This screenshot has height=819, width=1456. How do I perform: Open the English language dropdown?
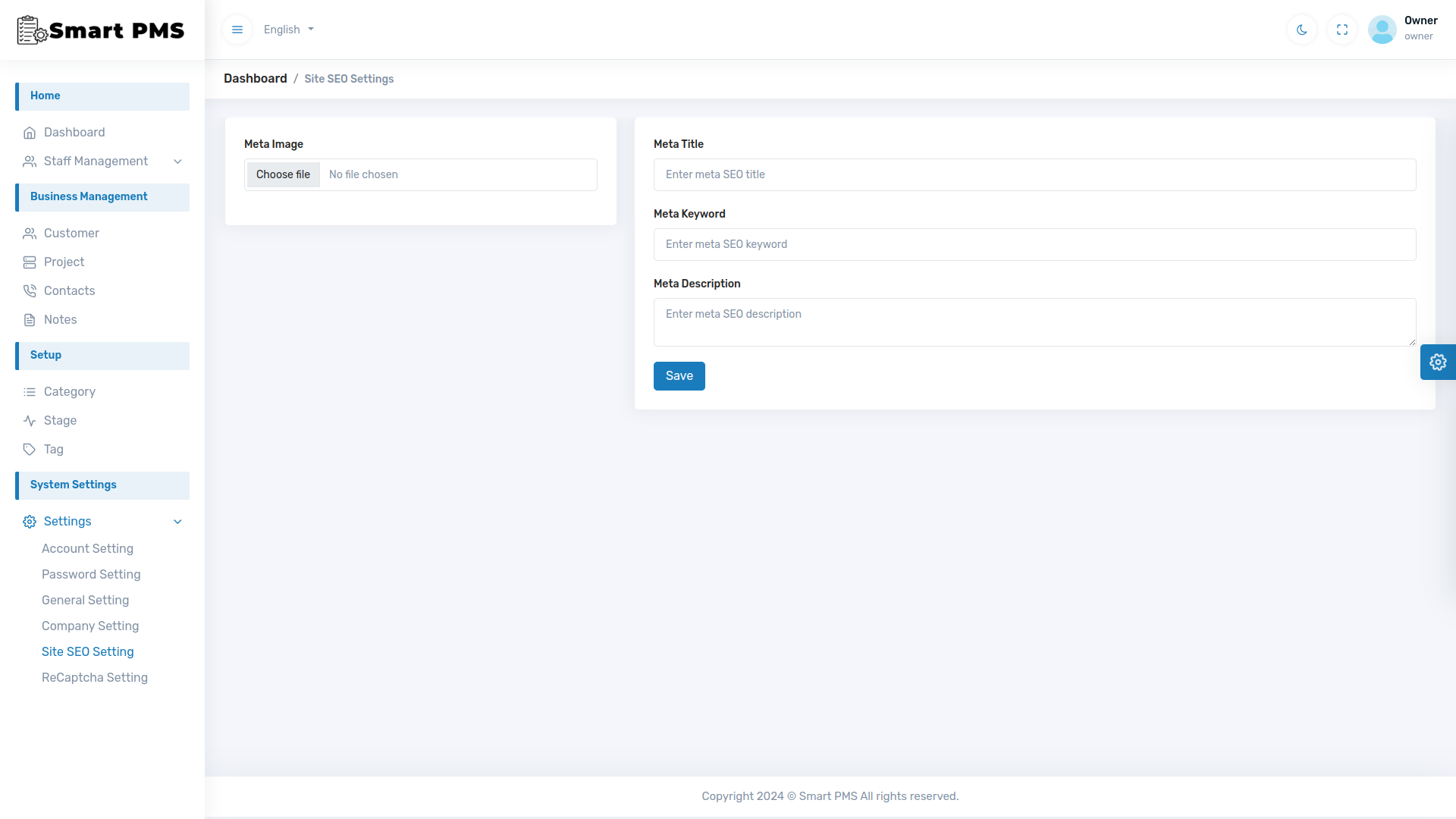pos(287,30)
